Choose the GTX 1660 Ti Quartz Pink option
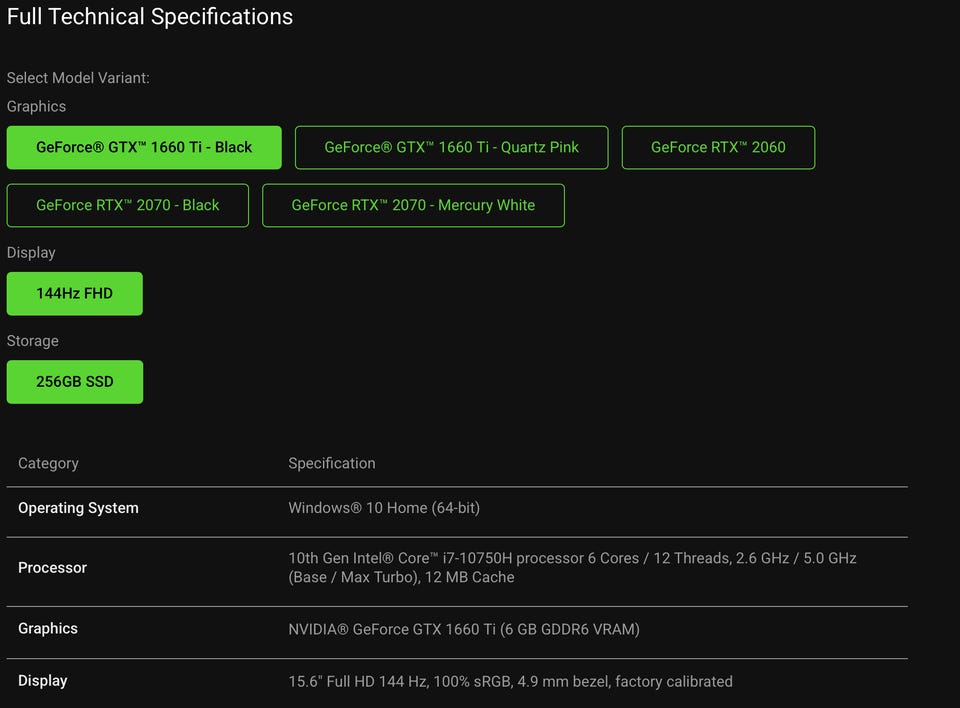960x708 pixels. (x=451, y=147)
